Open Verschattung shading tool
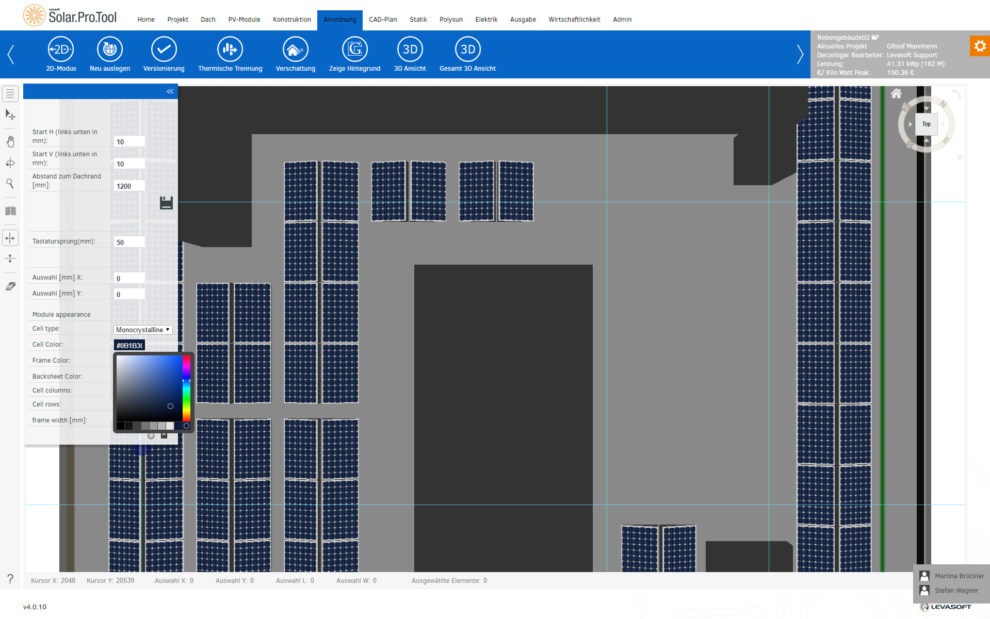 [x=295, y=50]
